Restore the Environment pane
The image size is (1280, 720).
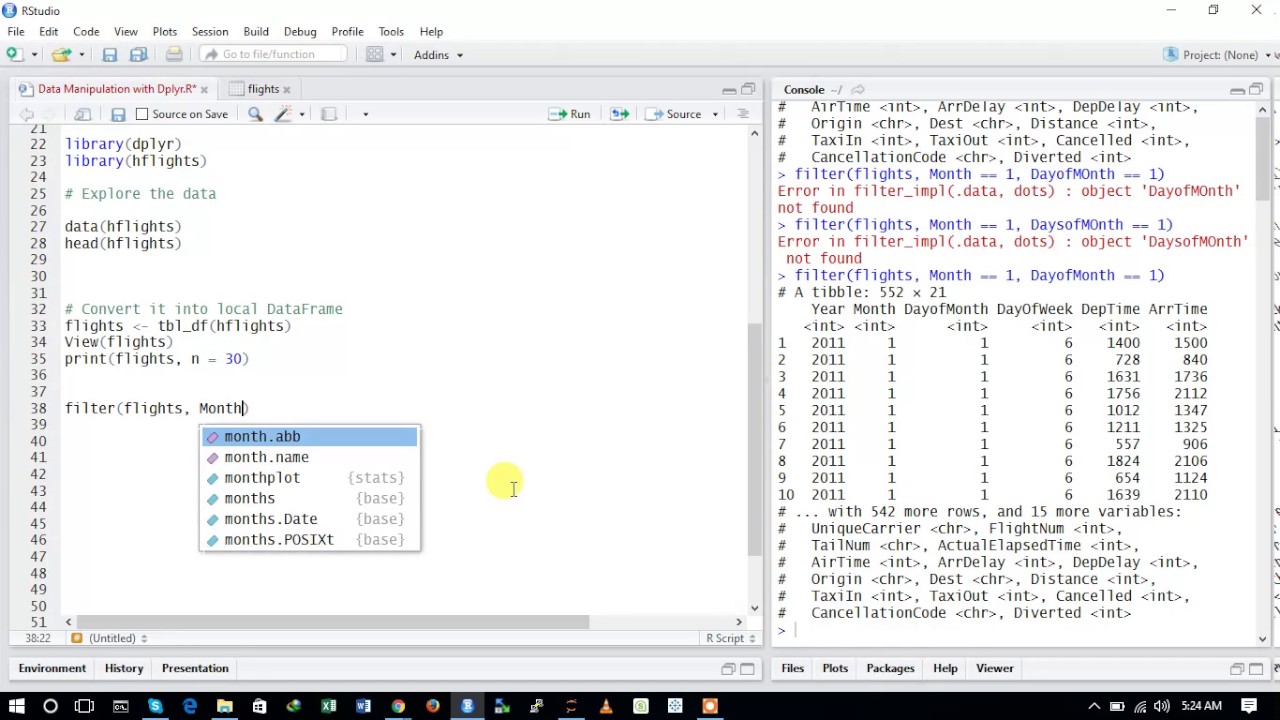click(x=728, y=669)
